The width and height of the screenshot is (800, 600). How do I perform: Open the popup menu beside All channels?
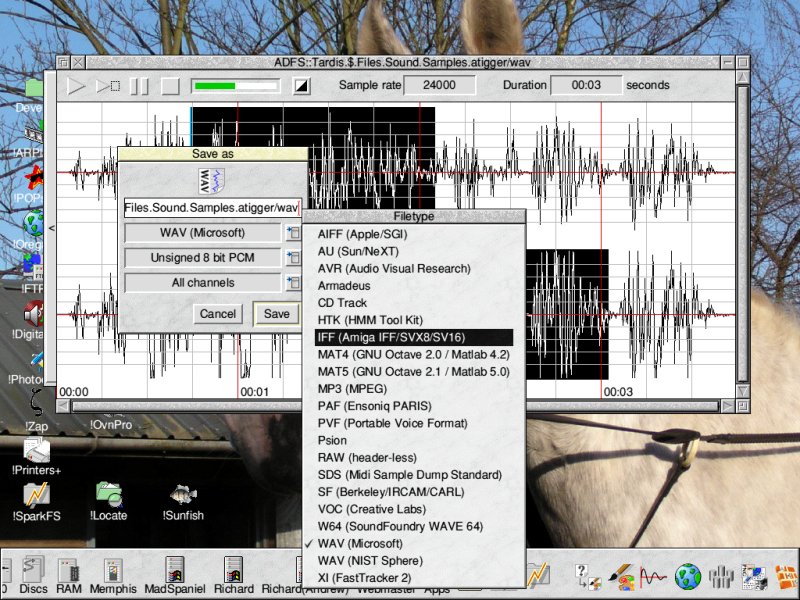point(293,283)
